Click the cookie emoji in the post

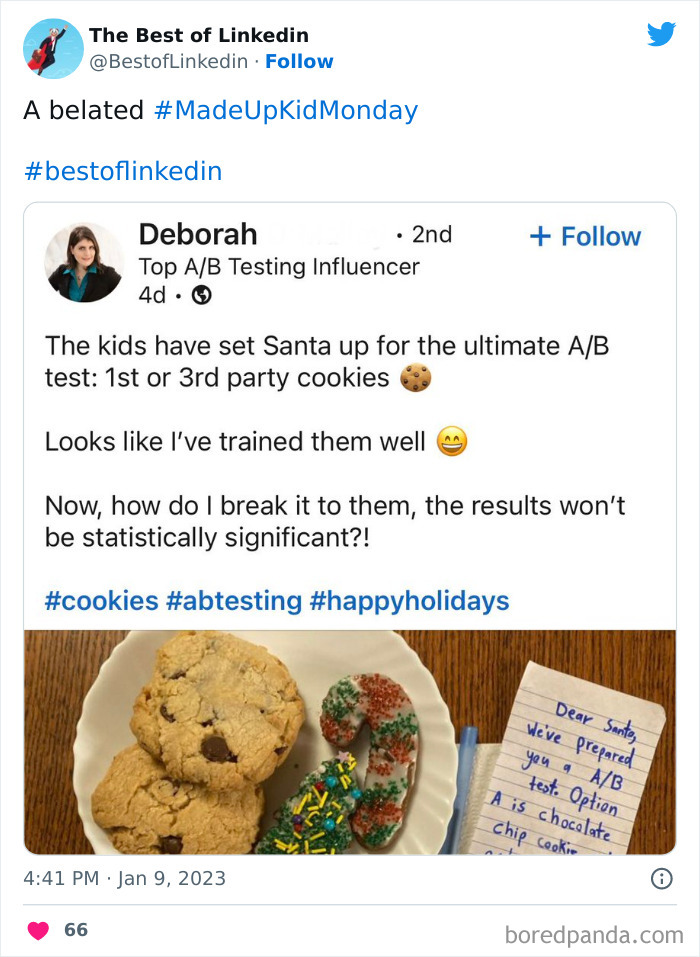click(x=415, y=379)
